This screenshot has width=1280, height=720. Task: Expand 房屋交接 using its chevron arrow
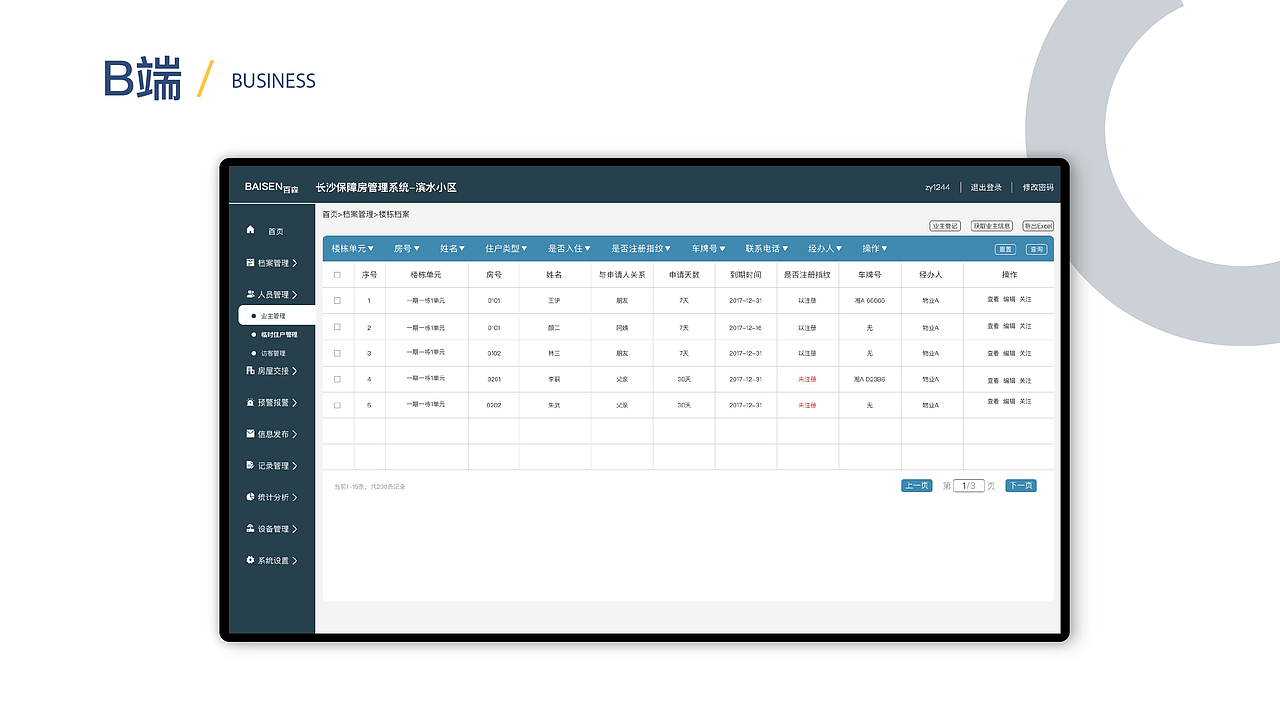click(295, 371)
